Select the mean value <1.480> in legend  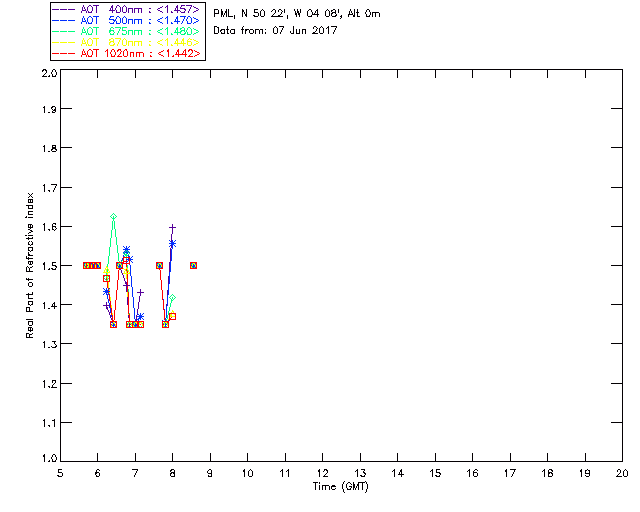(178, 31)
